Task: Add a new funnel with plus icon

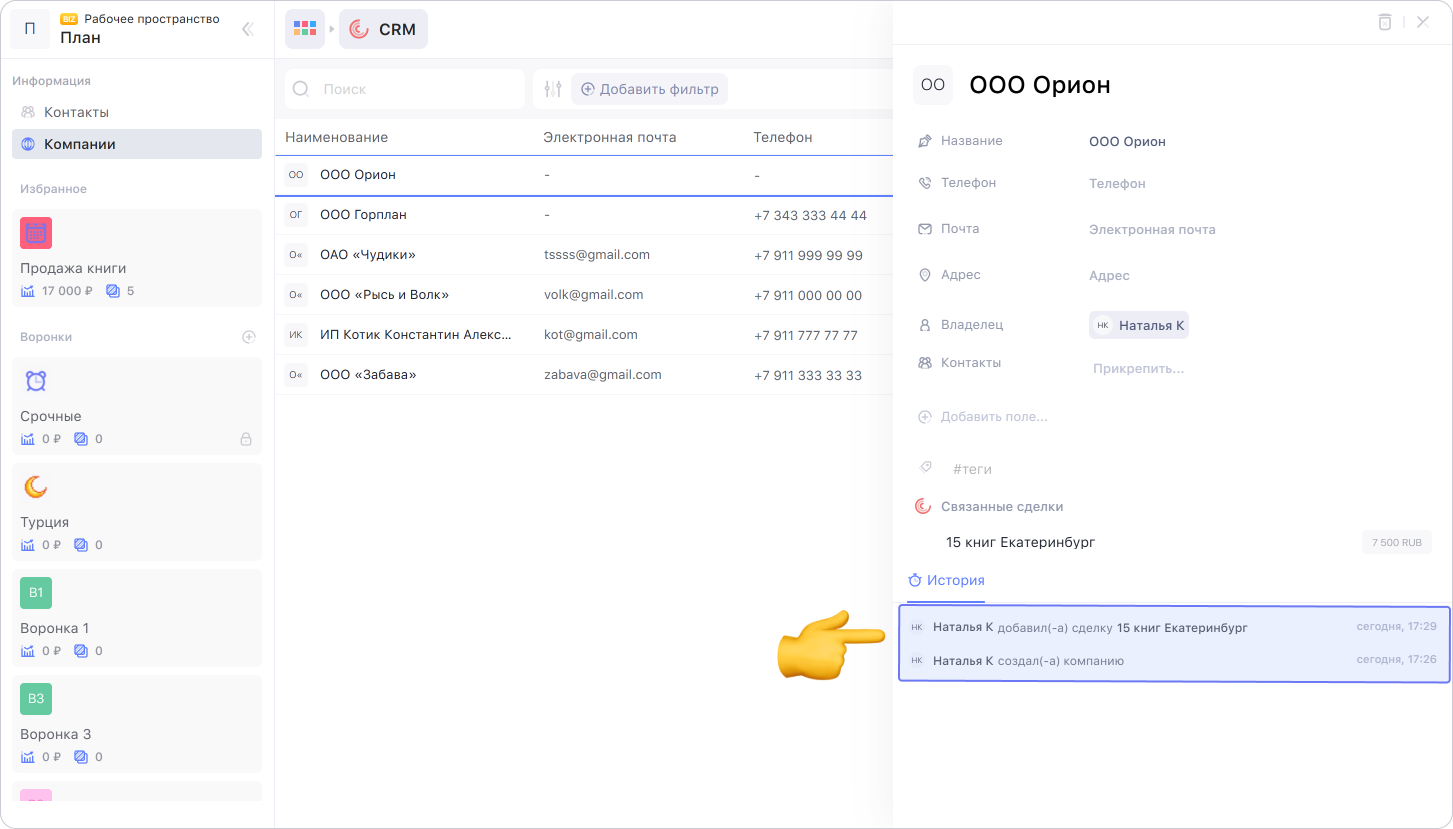Action: [x=249, y=337]
